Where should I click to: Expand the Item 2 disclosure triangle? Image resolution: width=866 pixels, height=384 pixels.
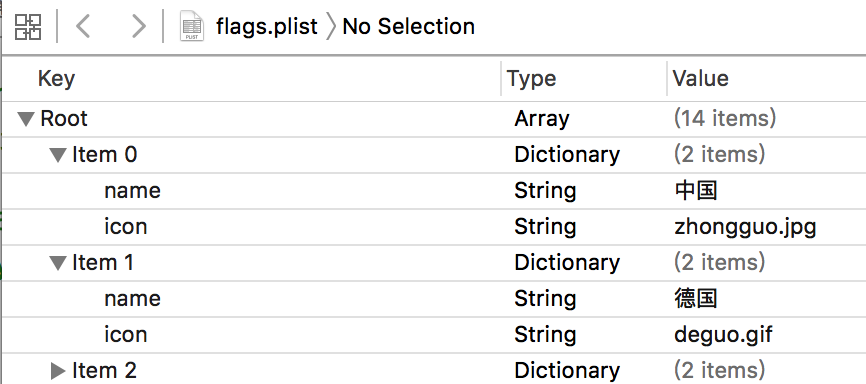tap(58, 371)
